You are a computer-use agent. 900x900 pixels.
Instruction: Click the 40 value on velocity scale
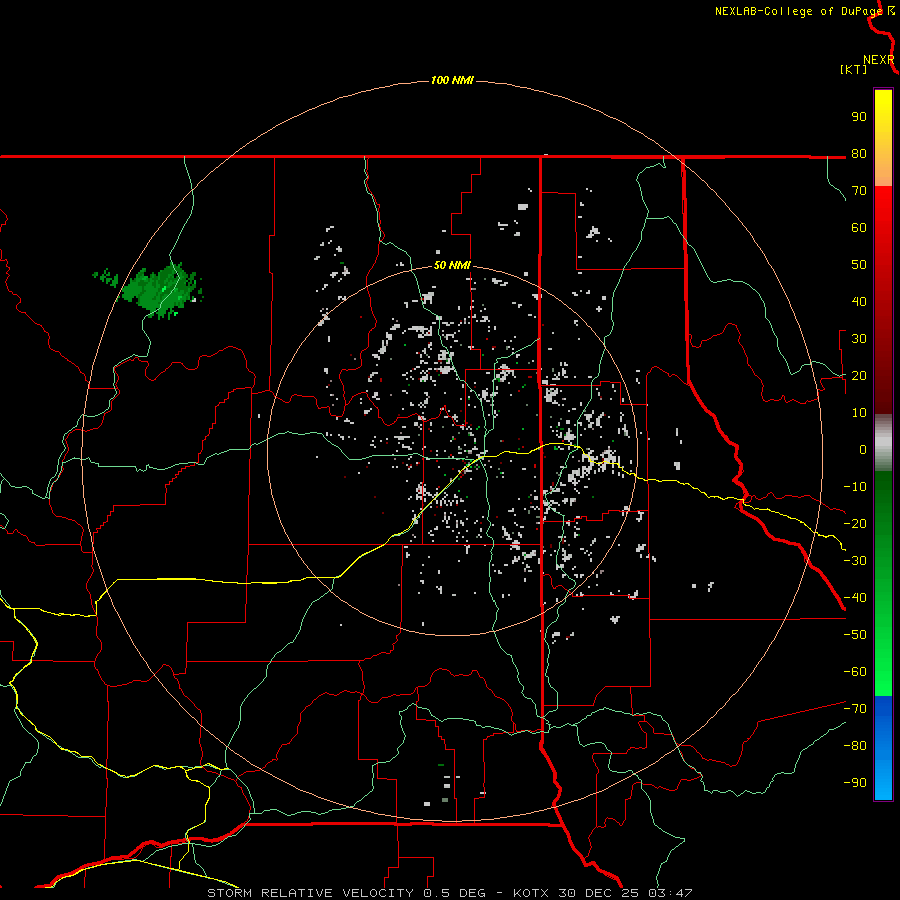point(859,302)
